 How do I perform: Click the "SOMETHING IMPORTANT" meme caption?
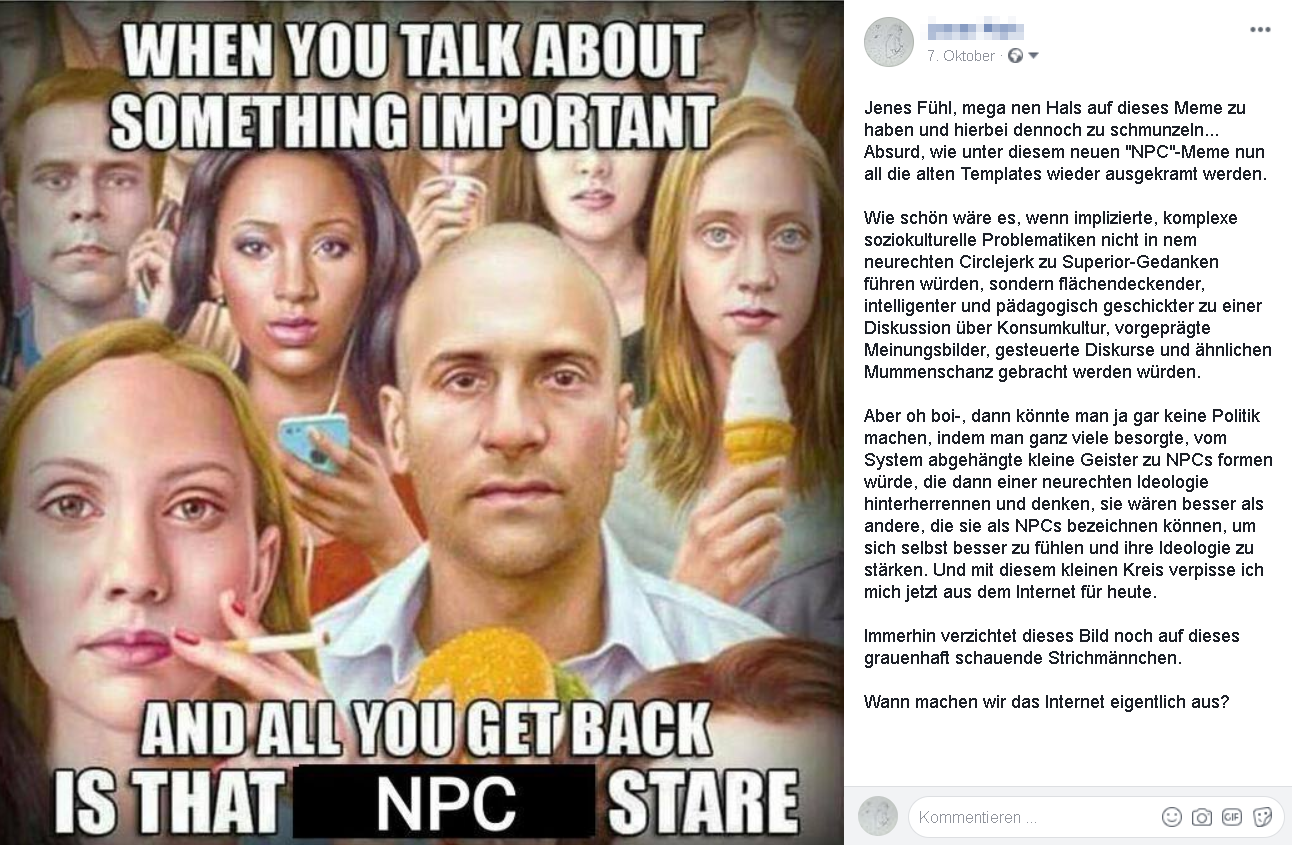click(412, 123)
